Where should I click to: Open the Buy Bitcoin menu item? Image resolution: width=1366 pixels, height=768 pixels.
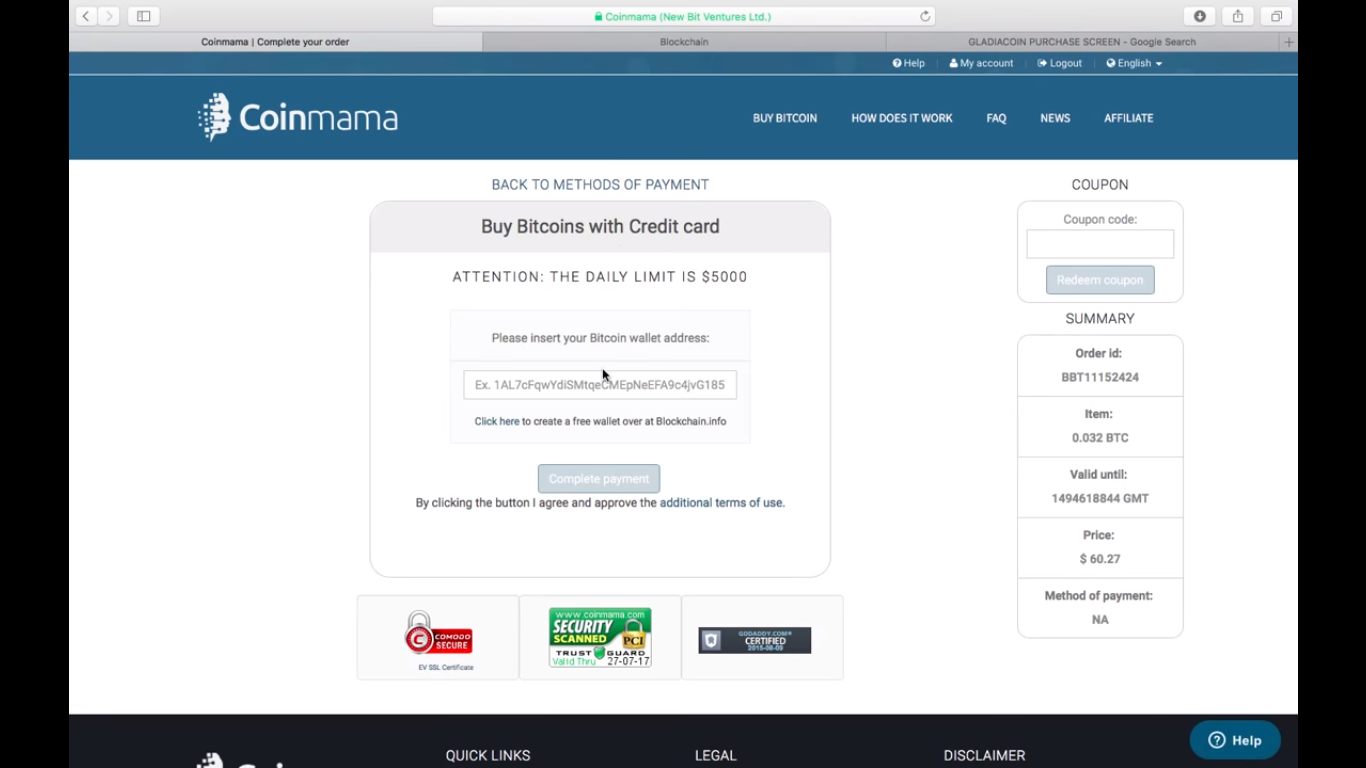click(x=785, y=118)
